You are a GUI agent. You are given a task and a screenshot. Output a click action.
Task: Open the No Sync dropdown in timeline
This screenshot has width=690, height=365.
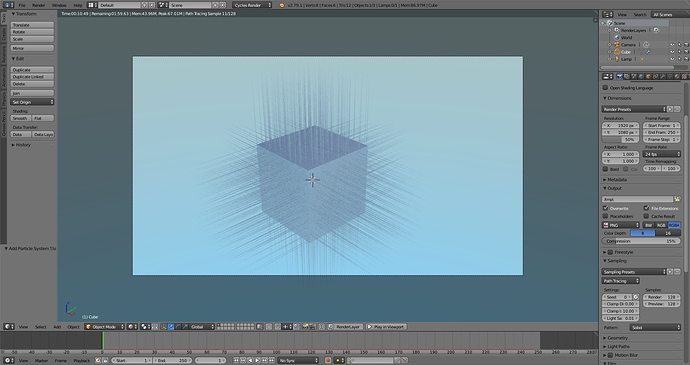point(298,361)
